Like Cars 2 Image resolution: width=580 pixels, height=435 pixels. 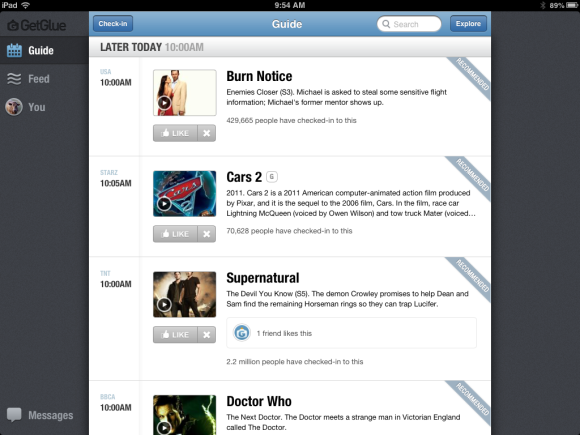pyautogui.click(x=175, y=234)
